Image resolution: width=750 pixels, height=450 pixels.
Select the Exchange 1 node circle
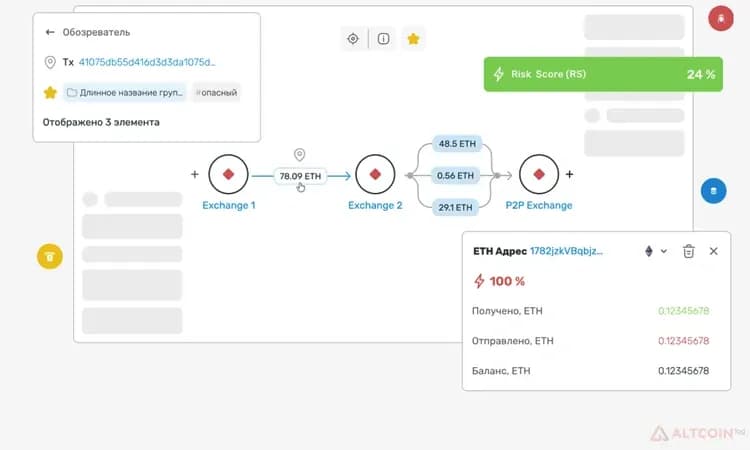(228, 174)
